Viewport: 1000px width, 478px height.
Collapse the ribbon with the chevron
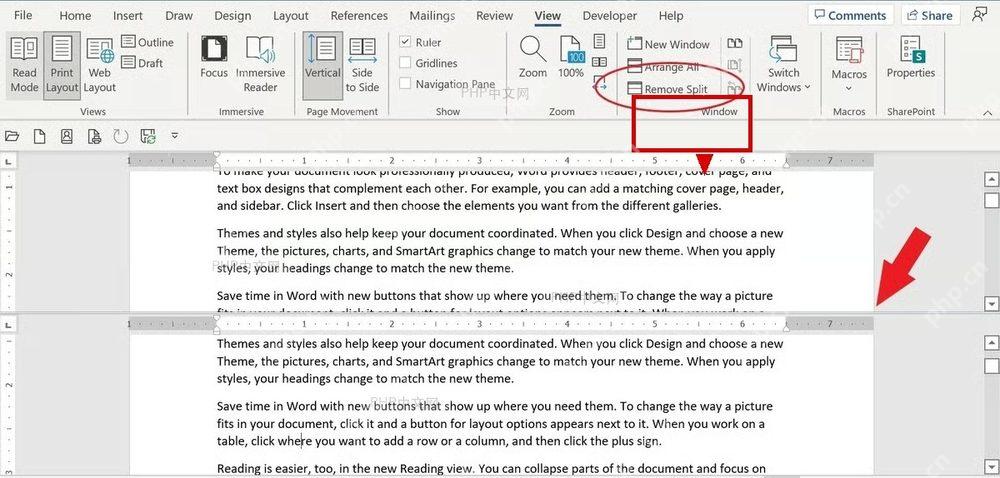[987, 113]
